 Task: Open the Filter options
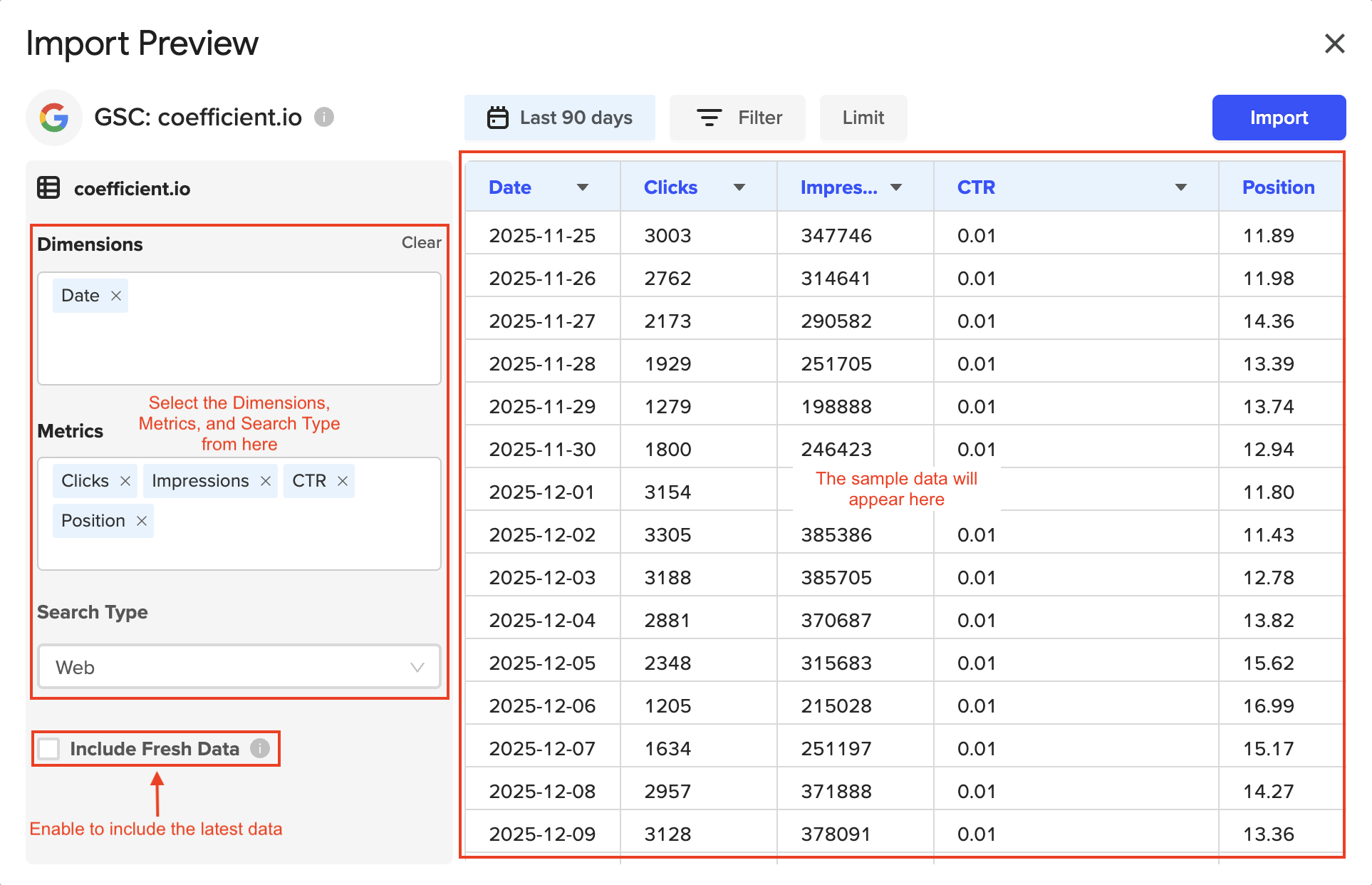tap(738, 118)
